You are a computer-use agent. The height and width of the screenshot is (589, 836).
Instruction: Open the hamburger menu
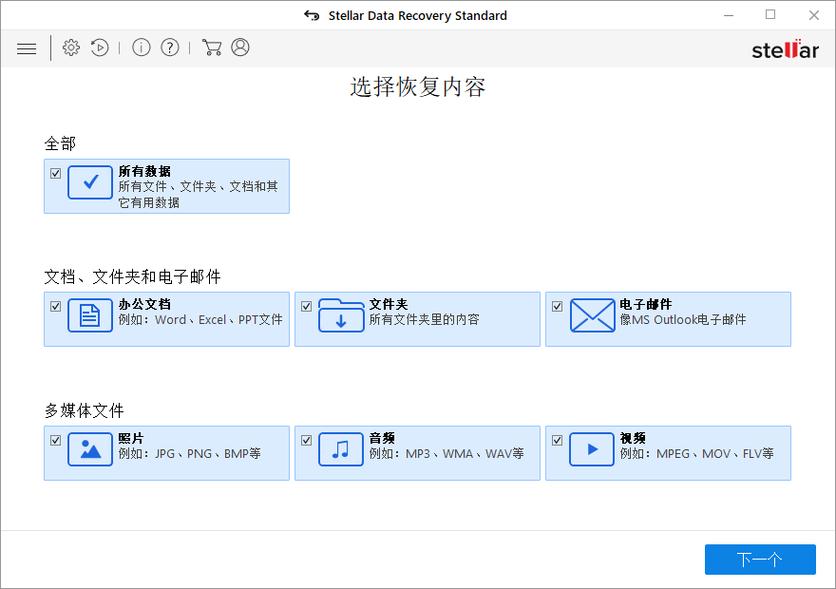coord(26,47)
